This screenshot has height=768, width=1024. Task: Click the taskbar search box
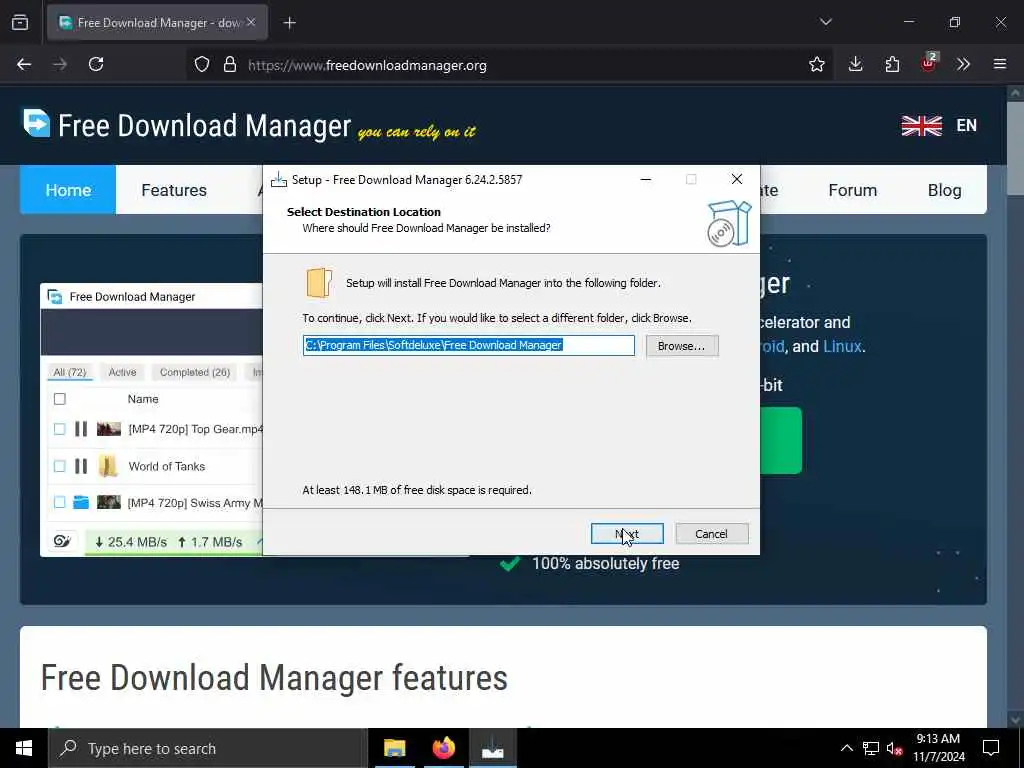pyautogui.click(x=208, y=748)
